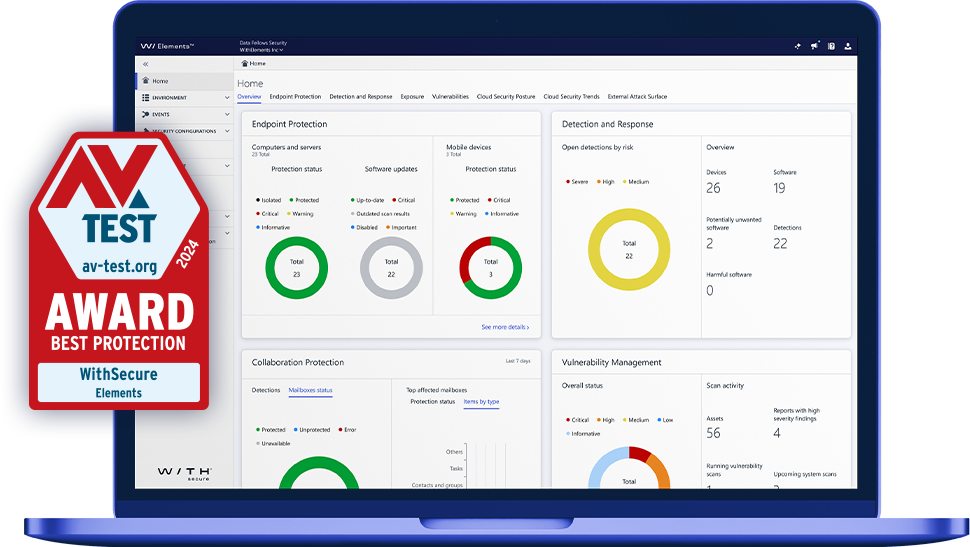The width and height of the screenshot is (970, 547).
Task: Open the WithElements Inc organization dropdown
Action: 262,50
